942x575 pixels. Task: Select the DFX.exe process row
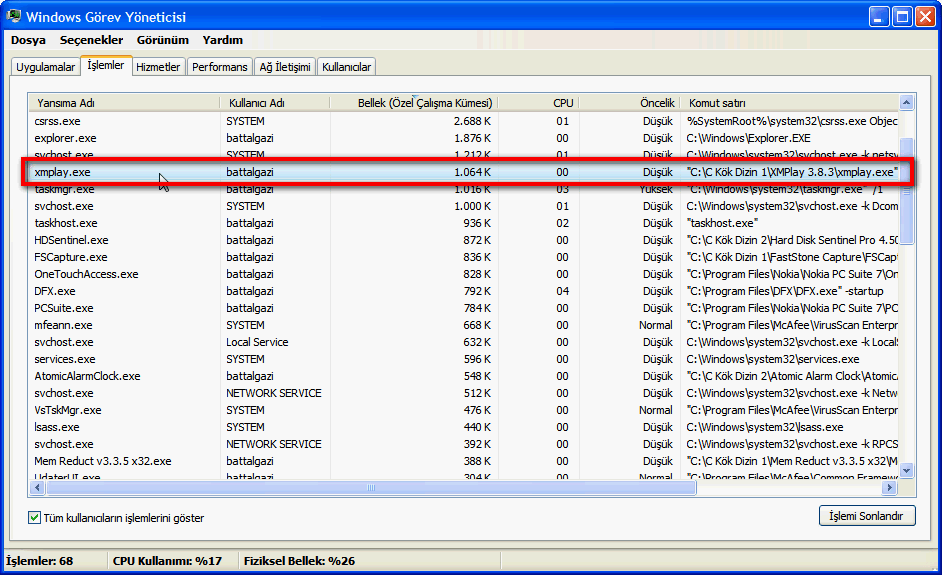pyautogui.click(x=464, y=291)
